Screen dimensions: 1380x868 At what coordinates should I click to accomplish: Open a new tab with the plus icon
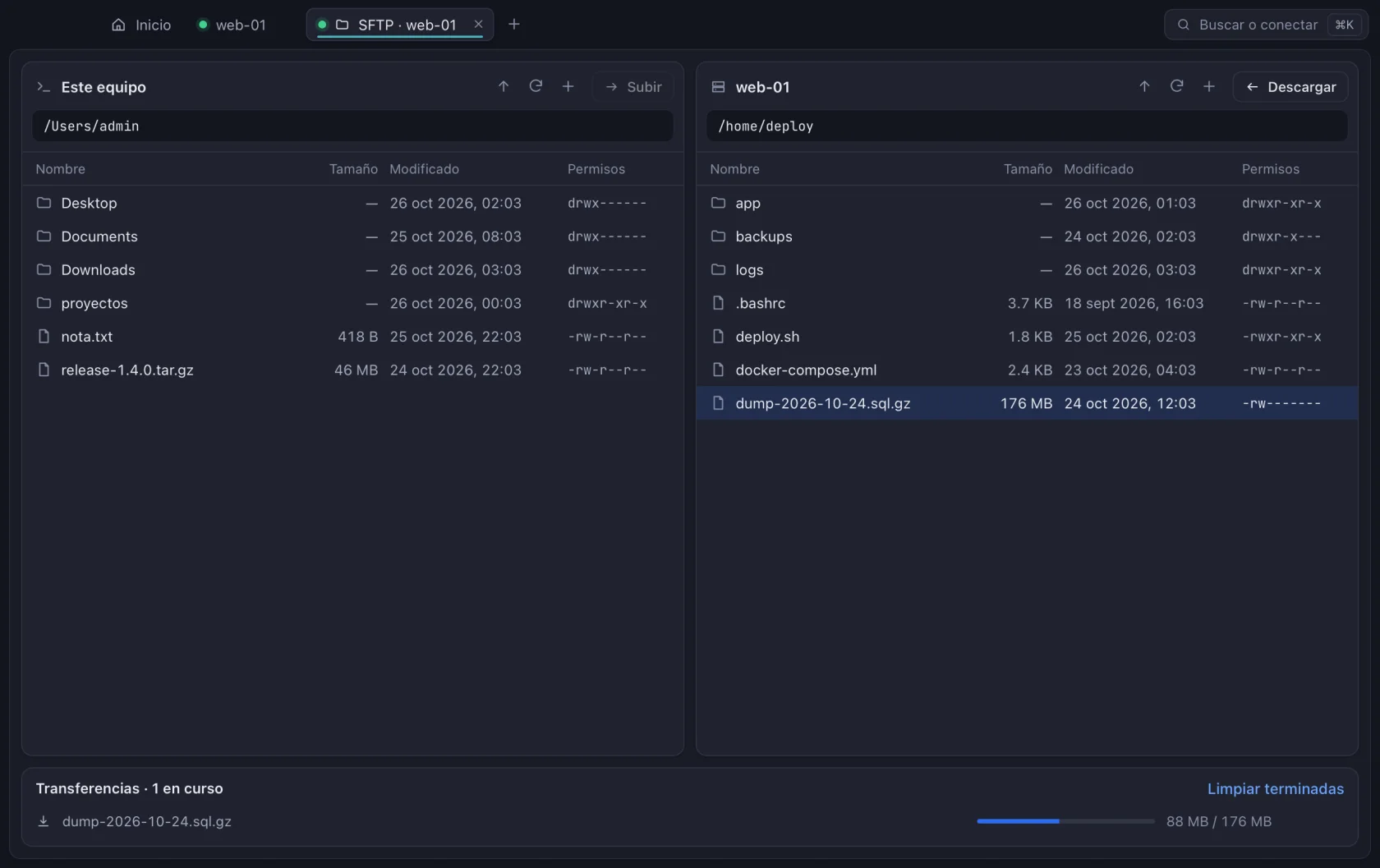[514, 25]
